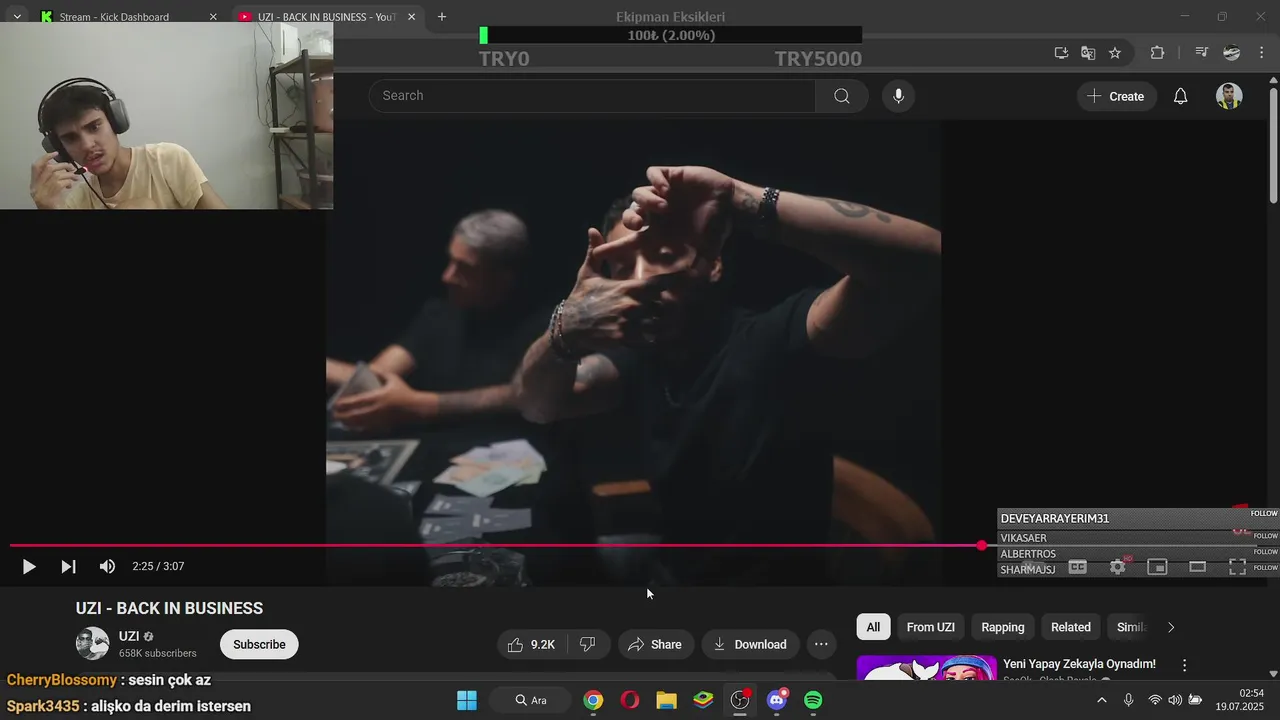Select the Related filter chip
Viewport: 1280px width, 720px height.
tap(1071, 627)
